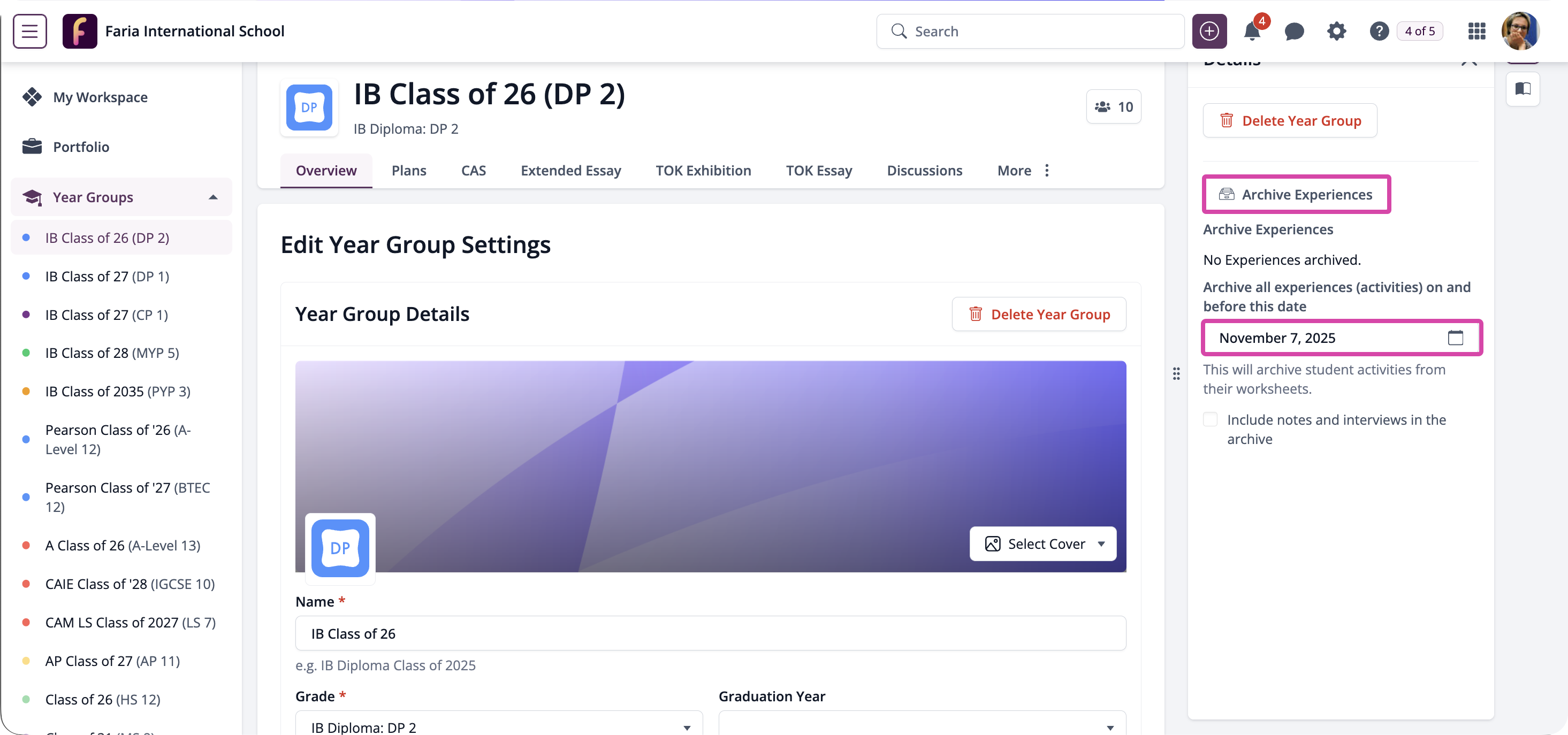The width and height of the screenshot is (1568, 735).
Task: Open the Extended Essay tab
Action: 571,170
